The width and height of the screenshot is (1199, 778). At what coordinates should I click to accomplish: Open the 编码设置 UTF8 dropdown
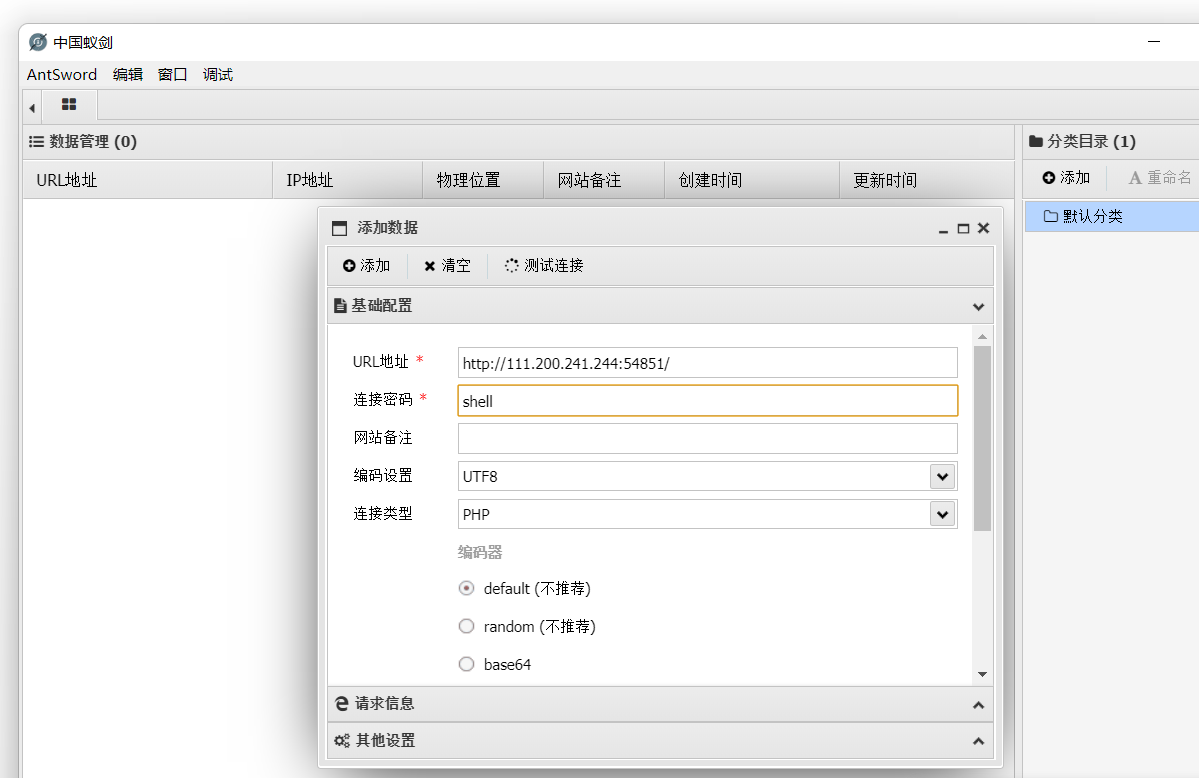[943, 477]
